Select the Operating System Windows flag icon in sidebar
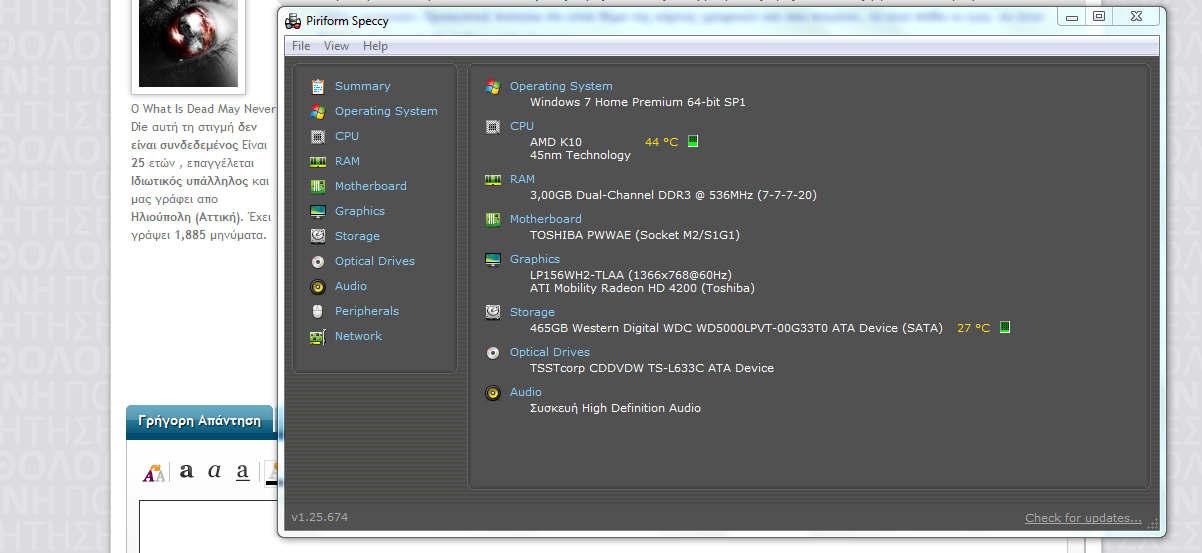The height and width of the screenshot is (553, 1202). 318,111
